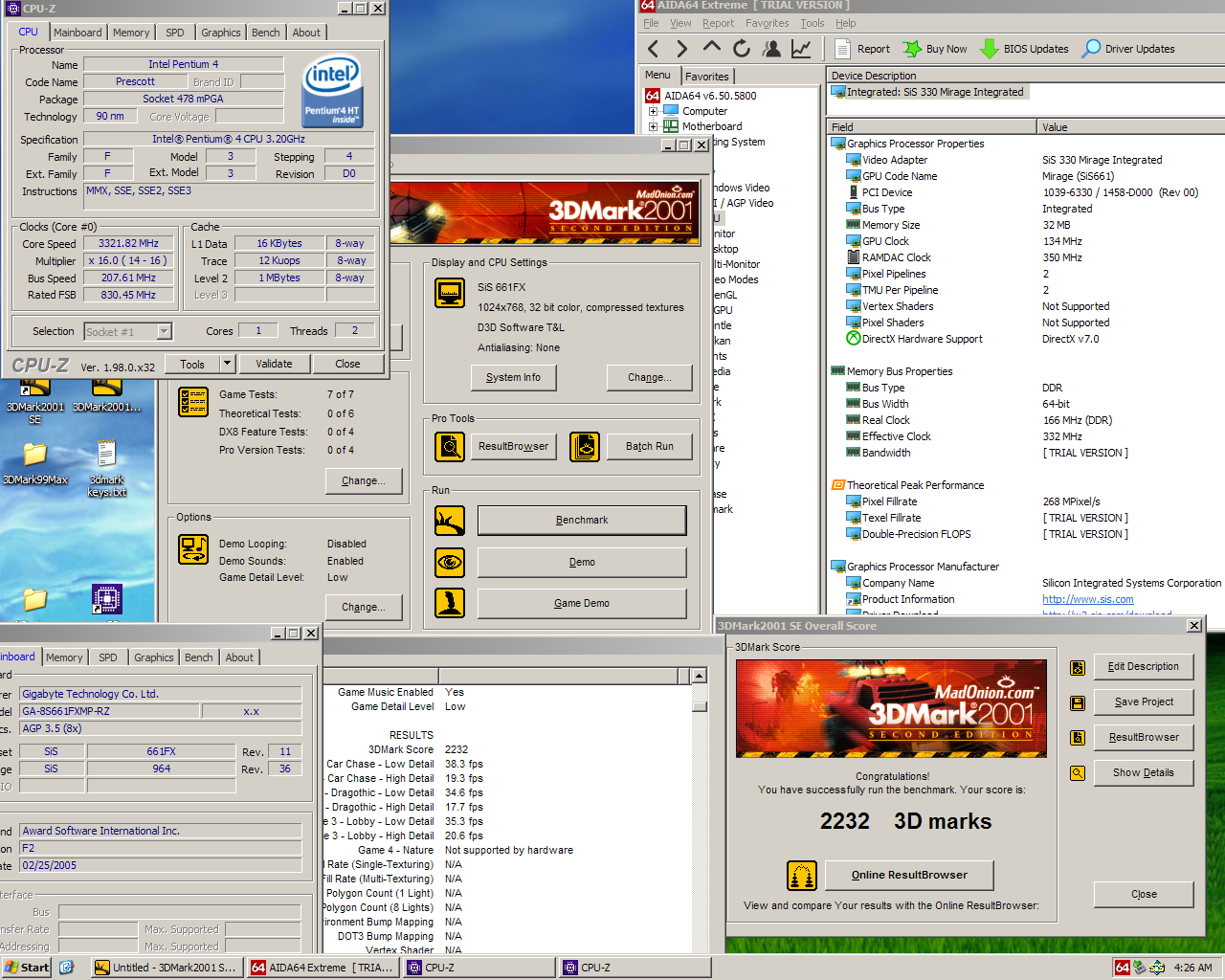Open the Bench tab in top CPU-Z
1225x980 pixels.
tap(266, 33)
